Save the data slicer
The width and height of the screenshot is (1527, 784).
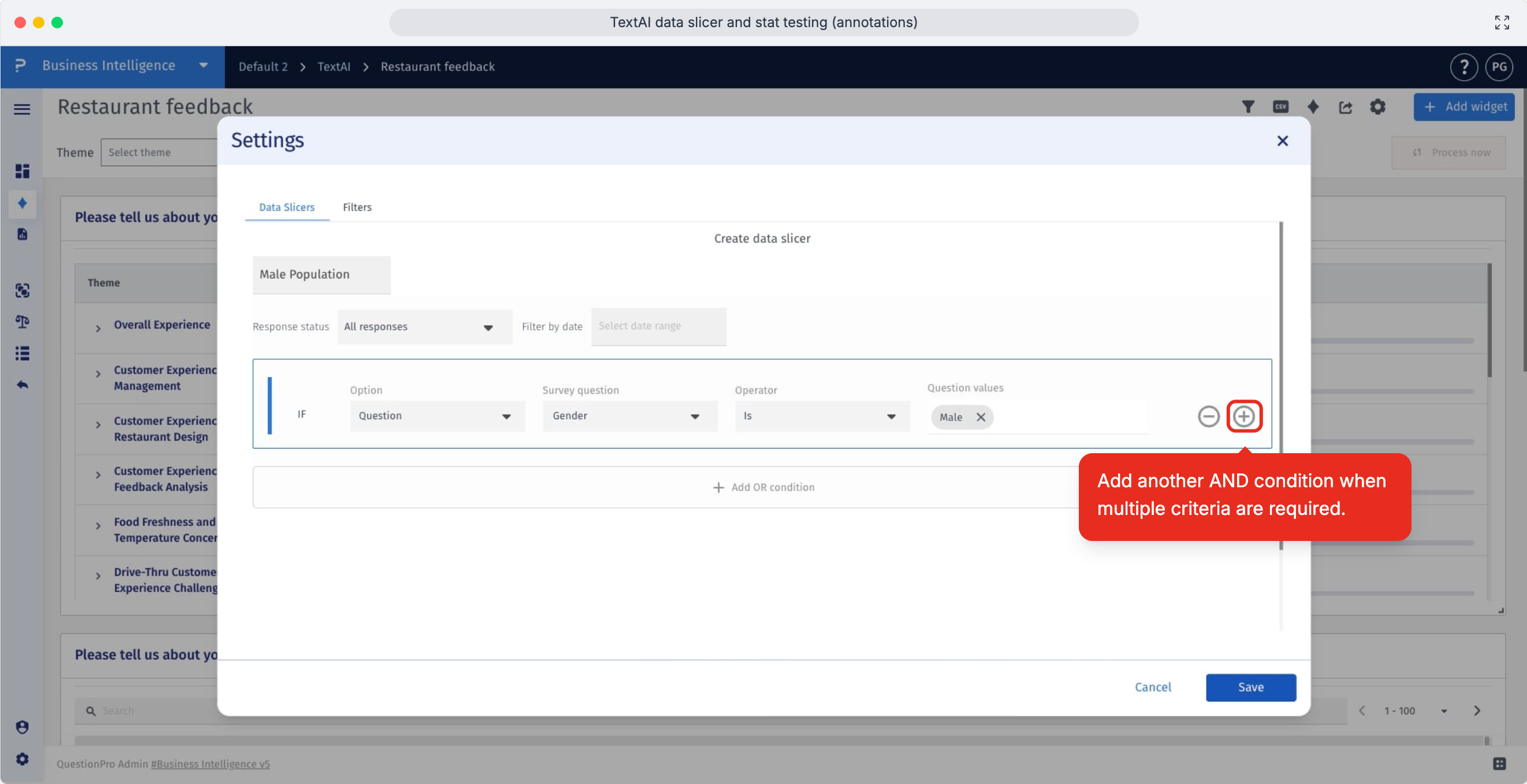1251,688
